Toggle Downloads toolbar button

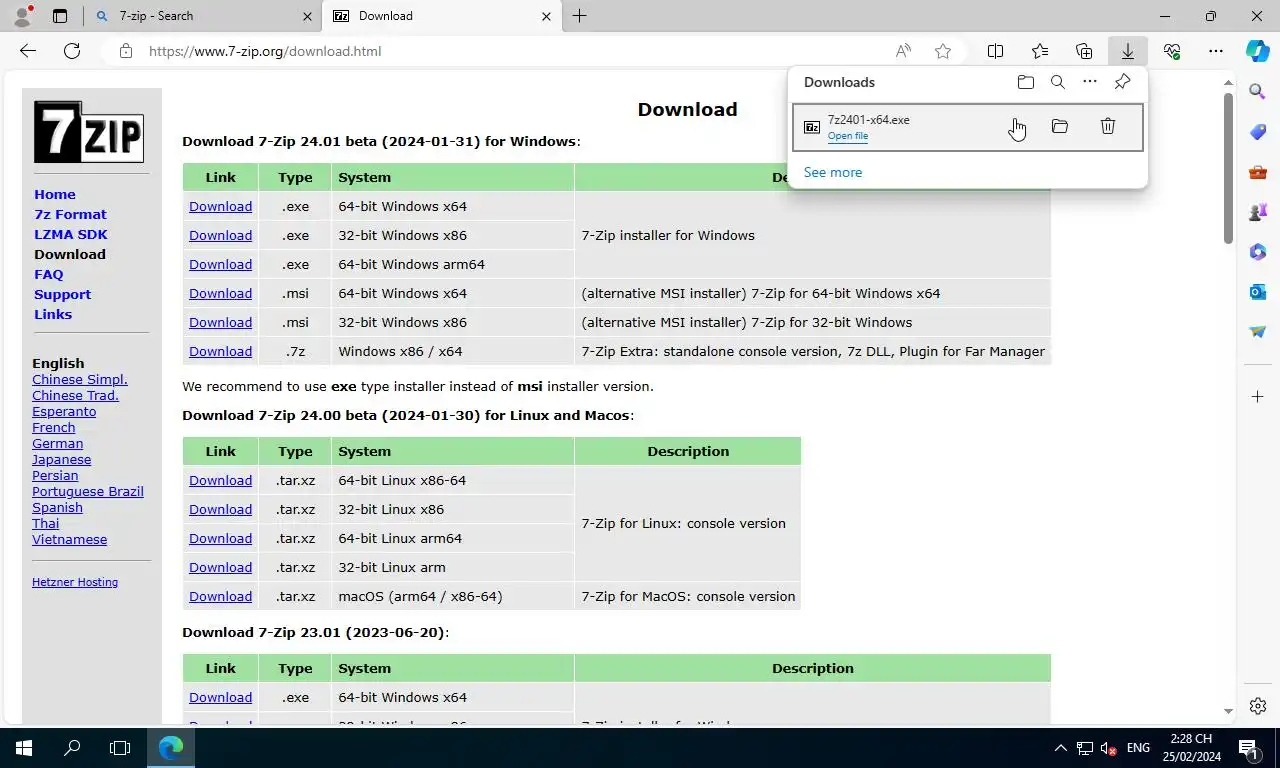(x=1128, y=51)
